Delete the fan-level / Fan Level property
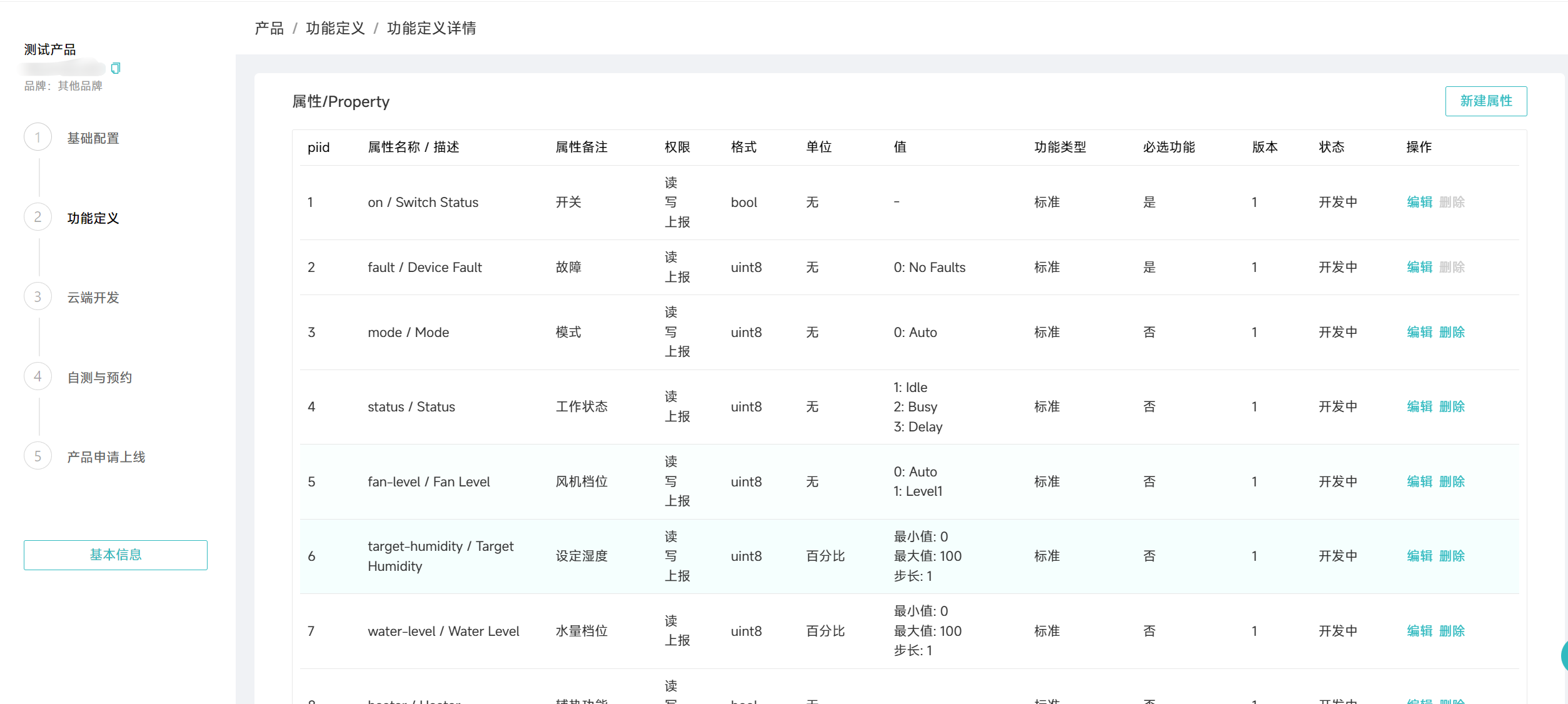1568x704 pixels. click(1452, 481)
